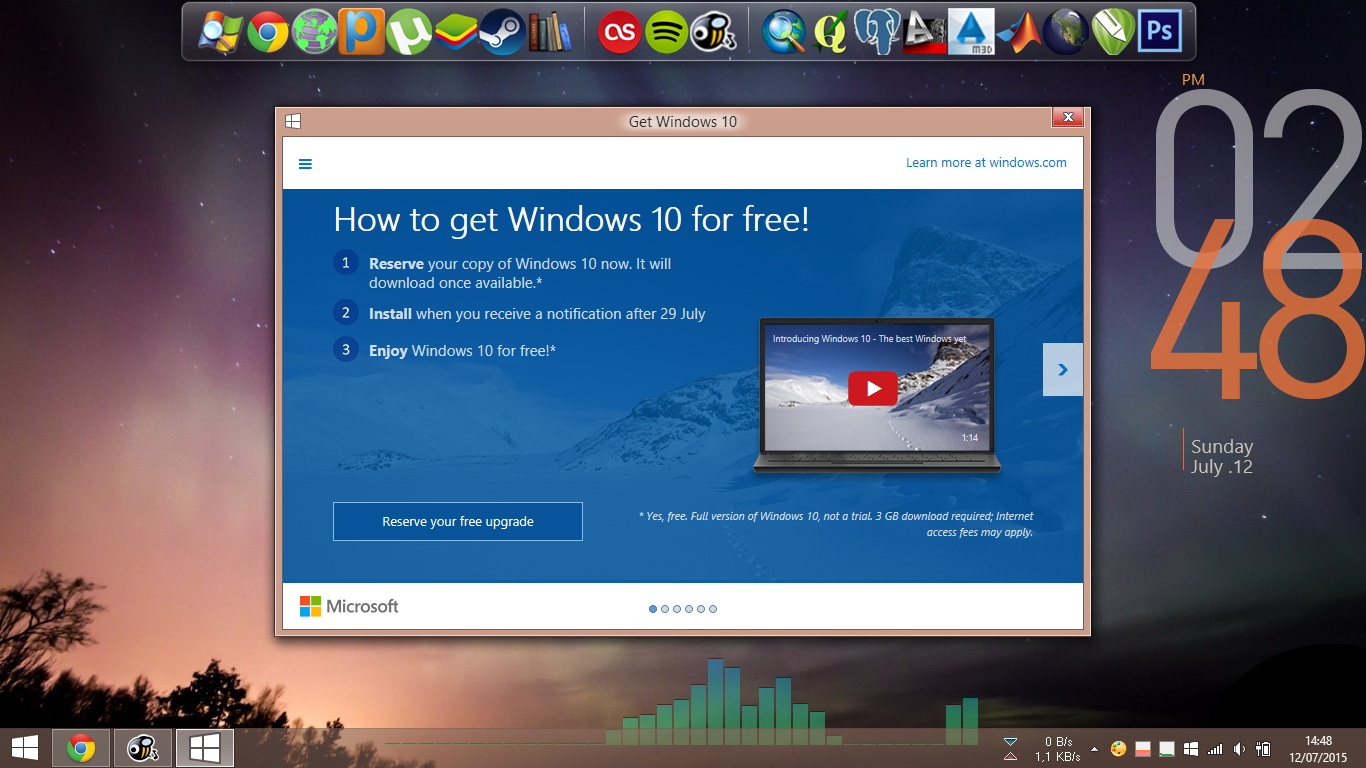The image size is (1366, 768).
Task: Launch the Tor Browser dock icon
Action: click(x=315, y=32)
